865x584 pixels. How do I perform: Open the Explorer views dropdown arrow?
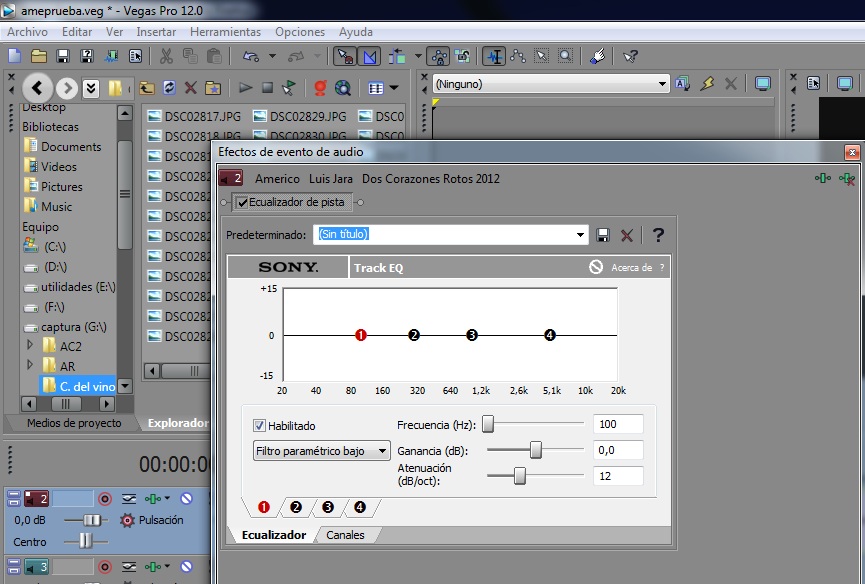coord(394,88)
